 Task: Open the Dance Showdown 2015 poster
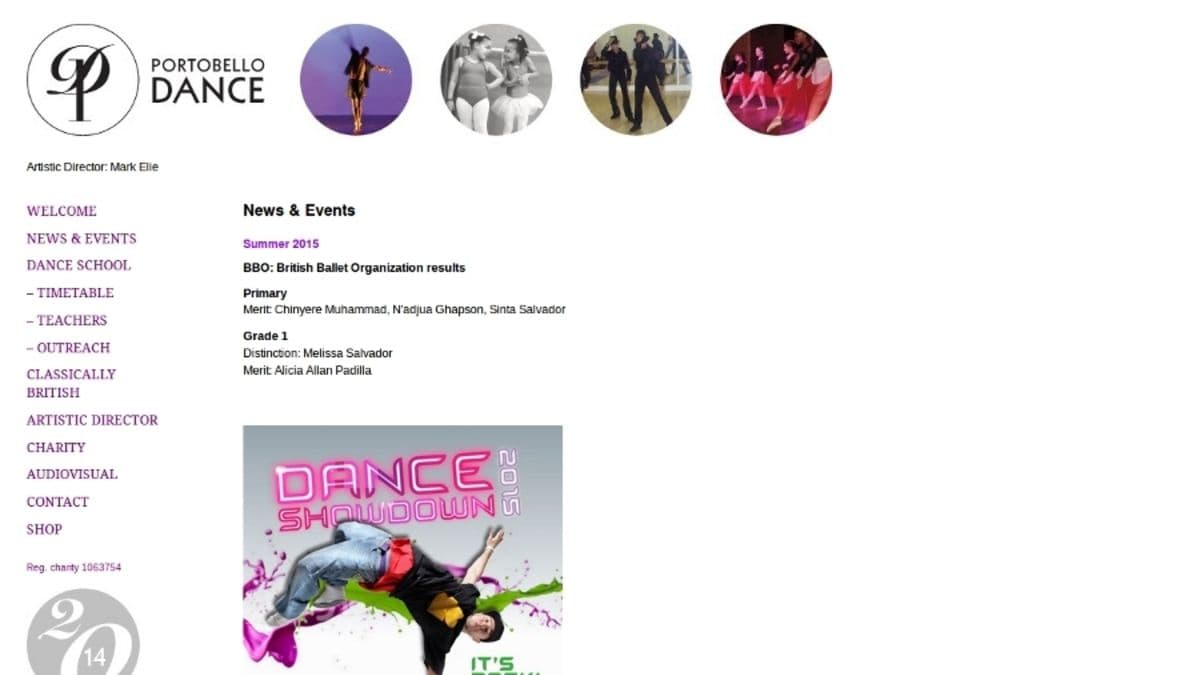(402, 550)
